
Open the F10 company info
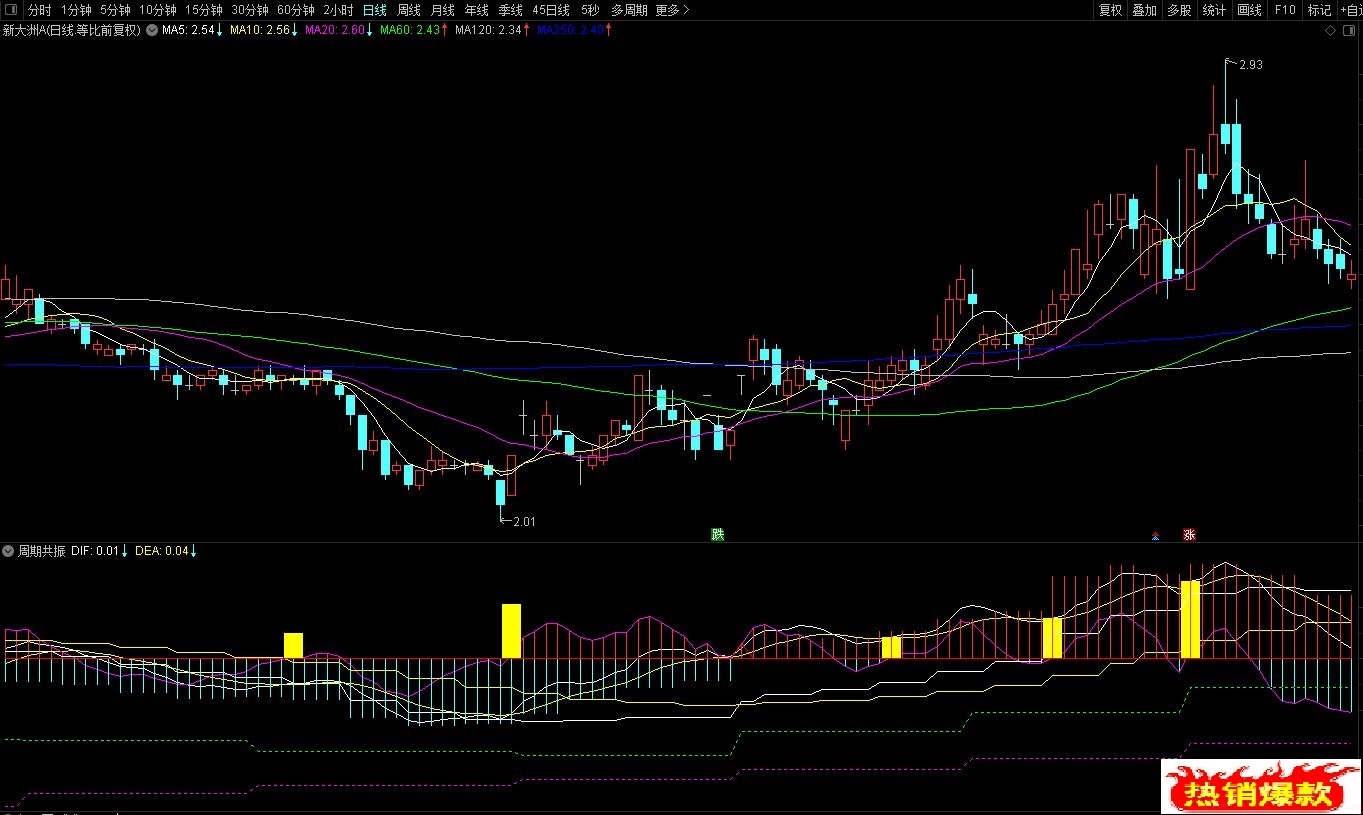point(1285,10)
